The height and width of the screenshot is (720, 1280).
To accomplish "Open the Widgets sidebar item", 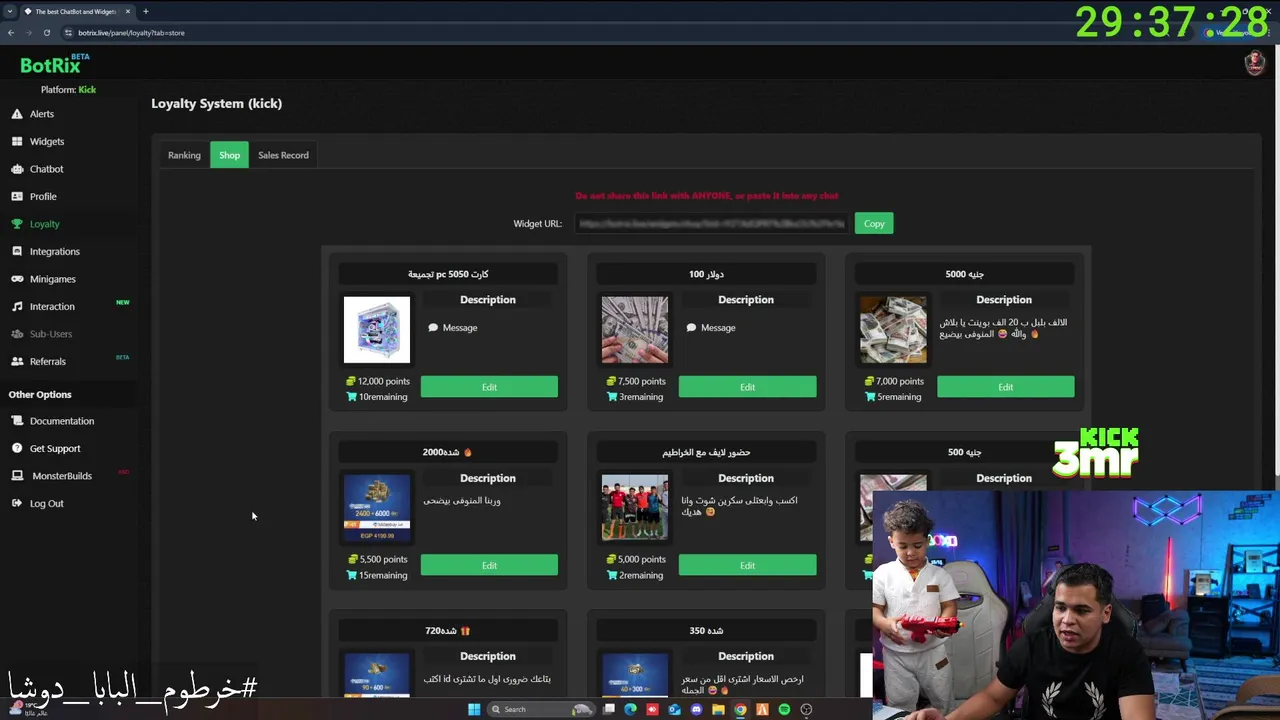I will pyautogui.click(x=46, y=141).
